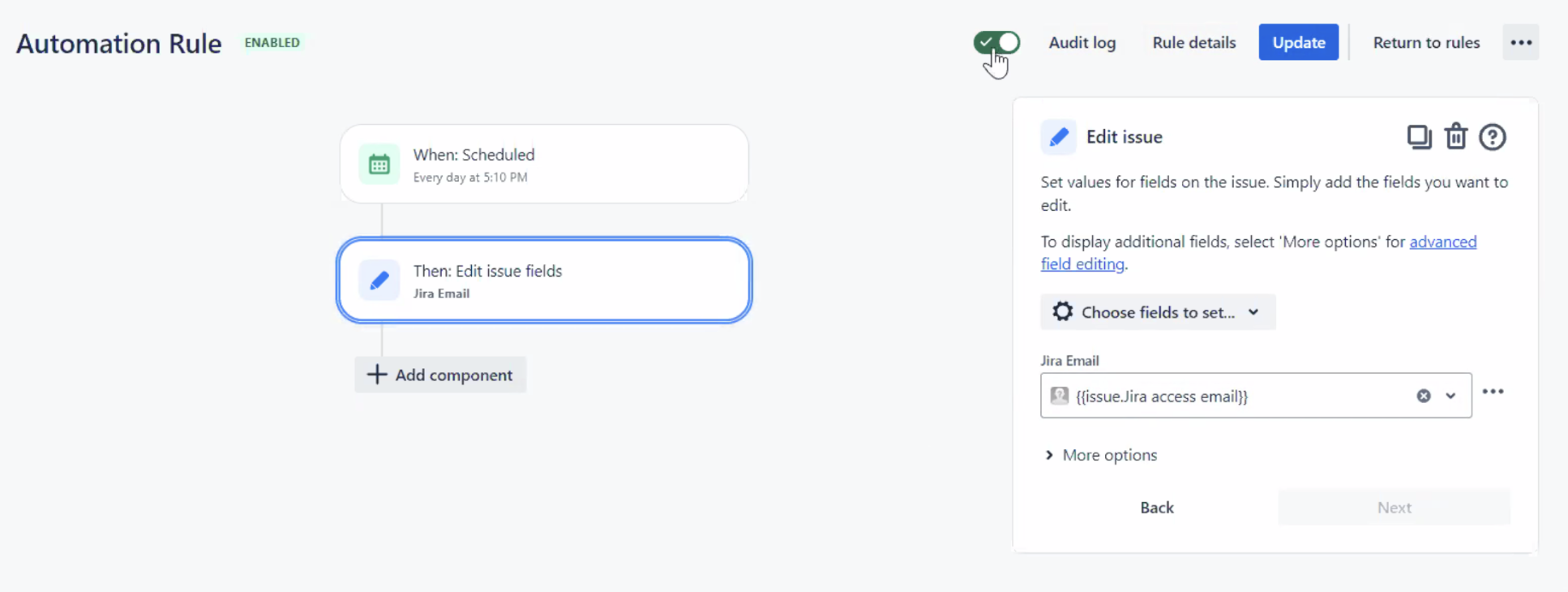Click the Back button
Screen dimensions: 1568x592
(x=1156, y=508)
